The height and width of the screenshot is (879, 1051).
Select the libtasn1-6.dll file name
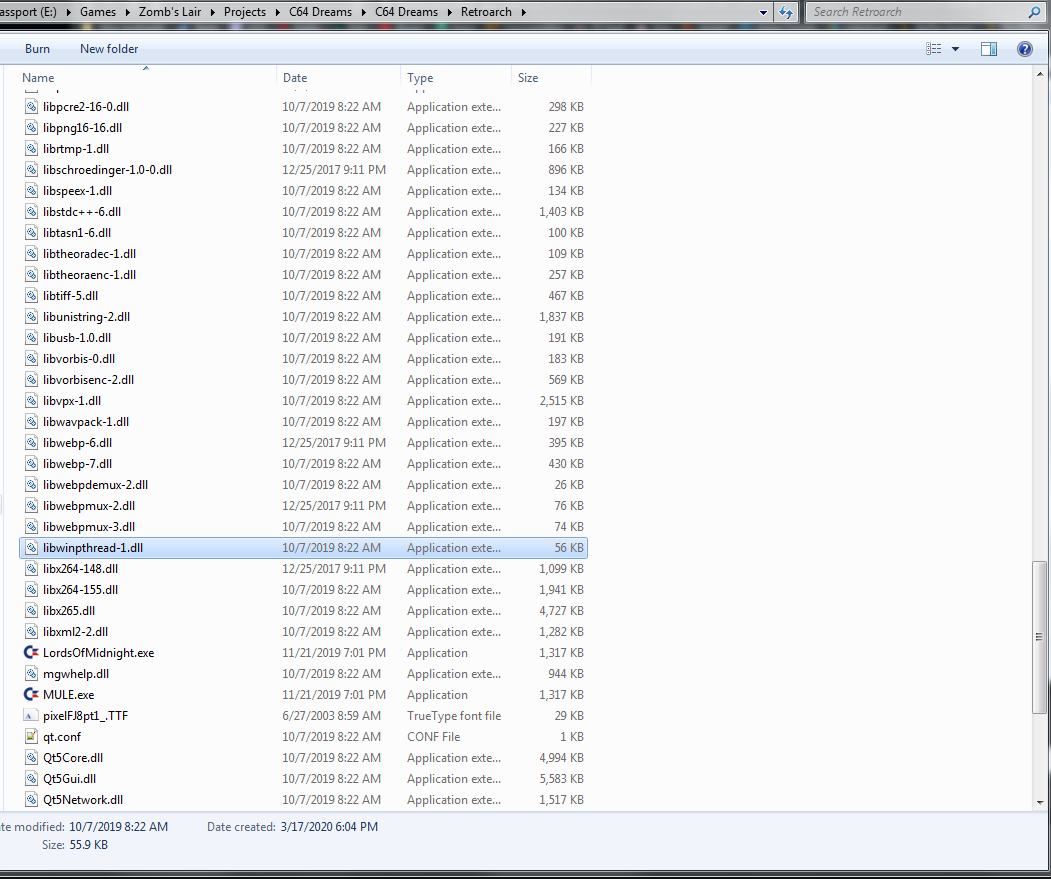(x=77, y=233)
